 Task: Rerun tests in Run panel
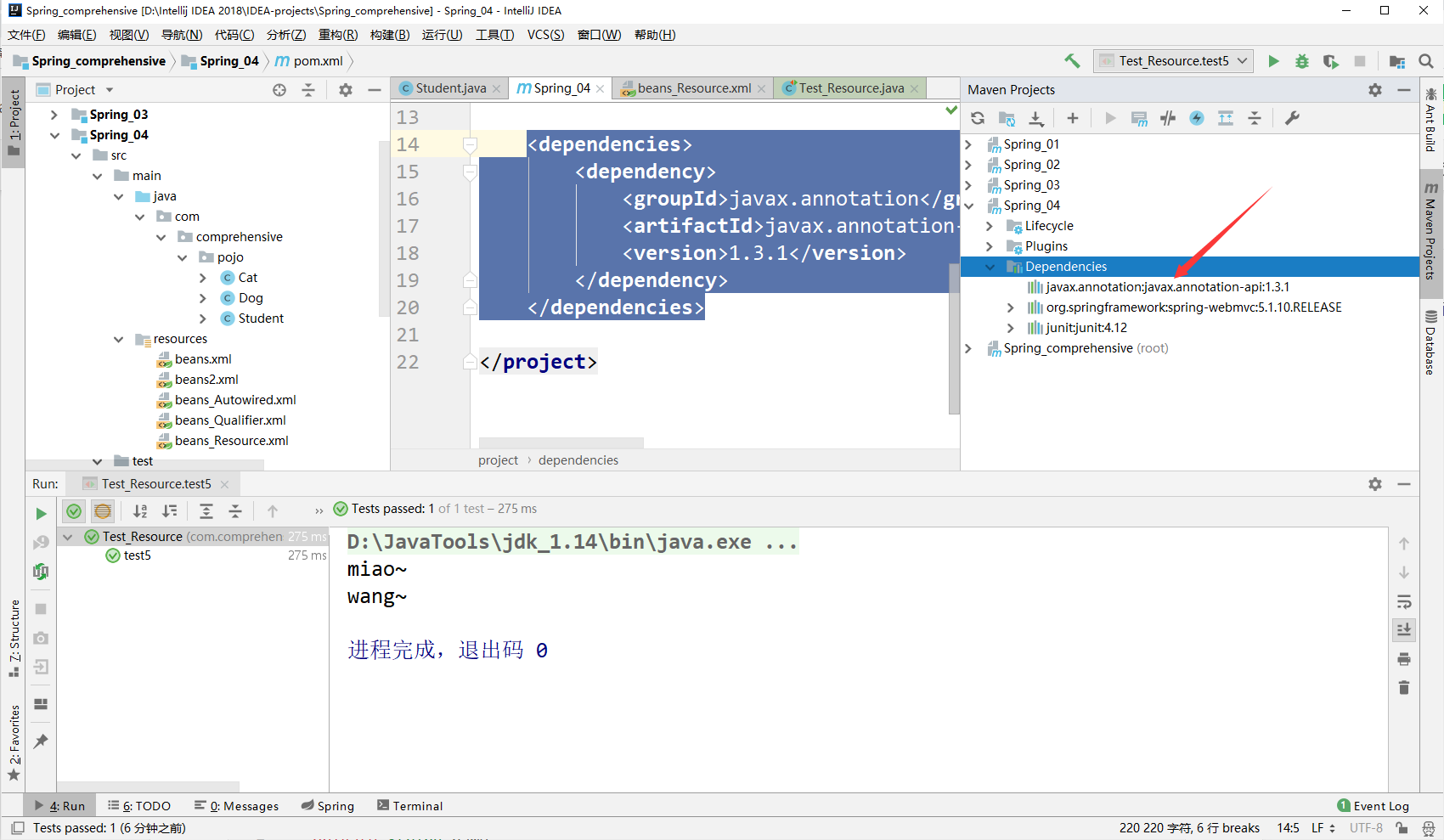point(41,514)
